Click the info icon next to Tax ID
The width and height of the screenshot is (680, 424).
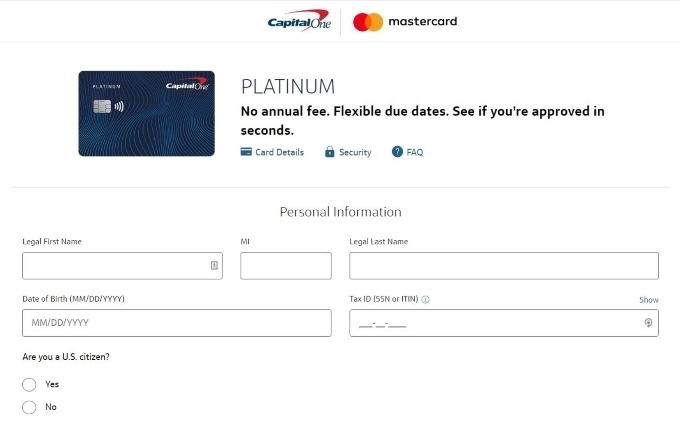(425, 300)
